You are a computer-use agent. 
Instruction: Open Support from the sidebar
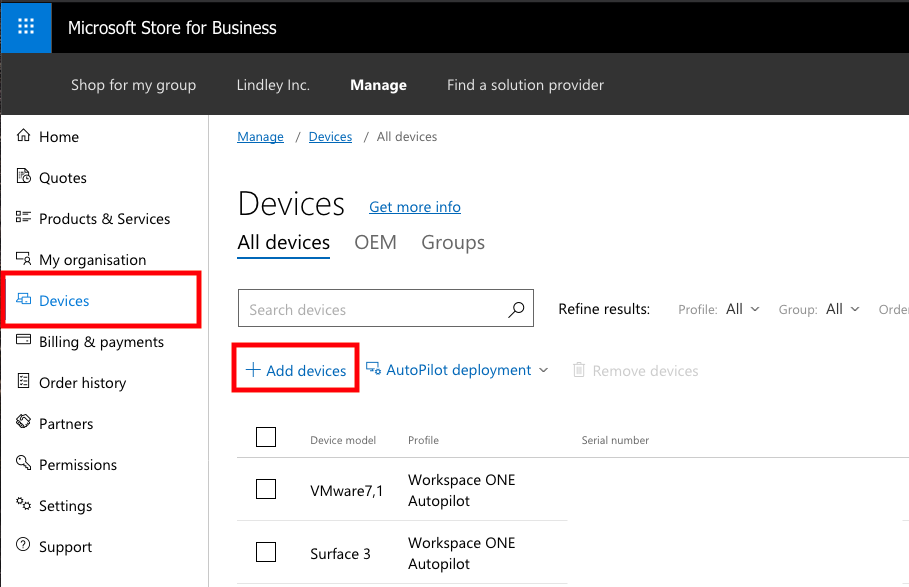click(x=66, y=548)
